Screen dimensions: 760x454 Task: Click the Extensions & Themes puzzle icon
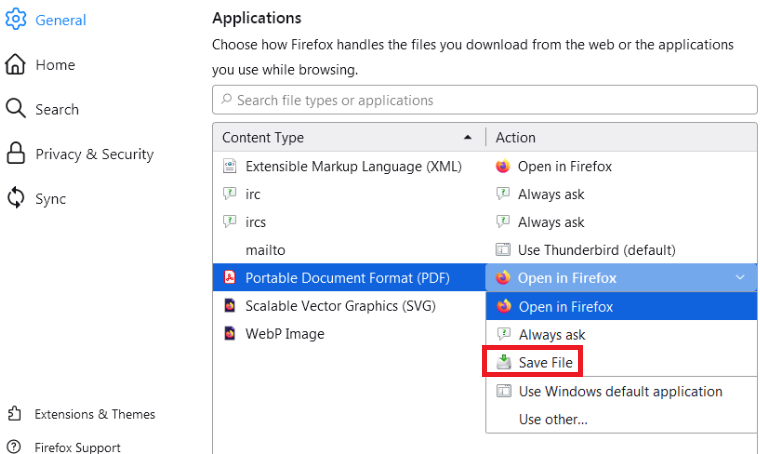pyautogui.click(x=15, y=414)
